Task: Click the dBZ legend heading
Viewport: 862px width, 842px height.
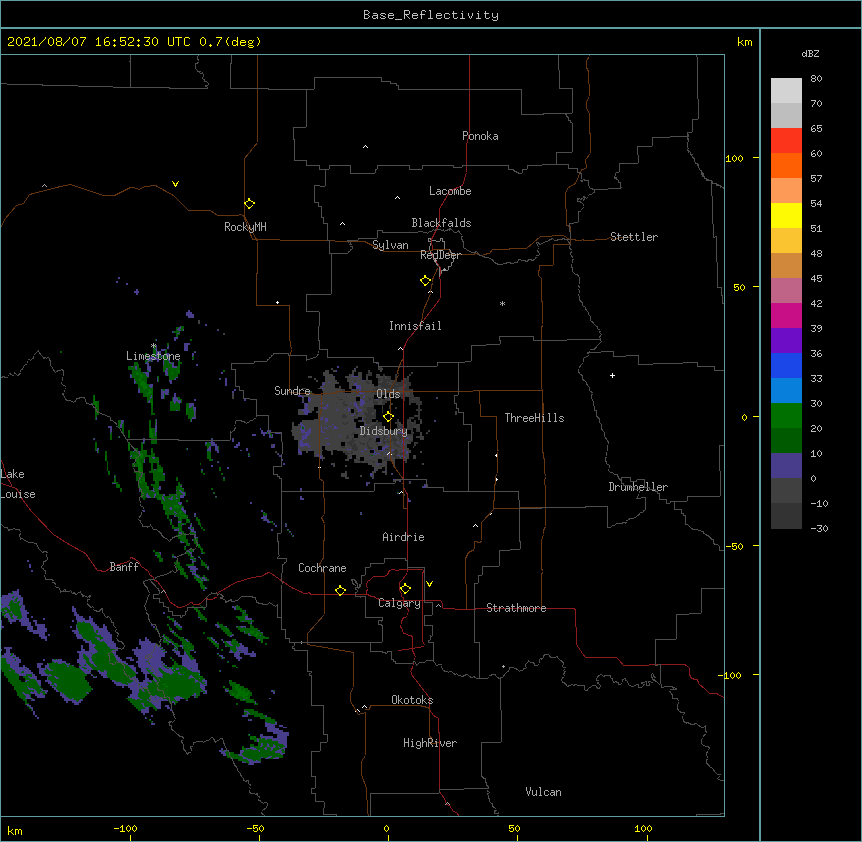Action: (x=810, y=53)
